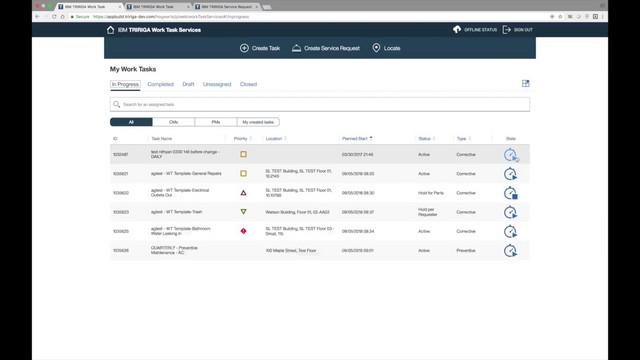This screenshot has width=640, height=360.
Task: Switch to the IBM TRIRIGA Service Request browser tab
Action: click(227, 7)
